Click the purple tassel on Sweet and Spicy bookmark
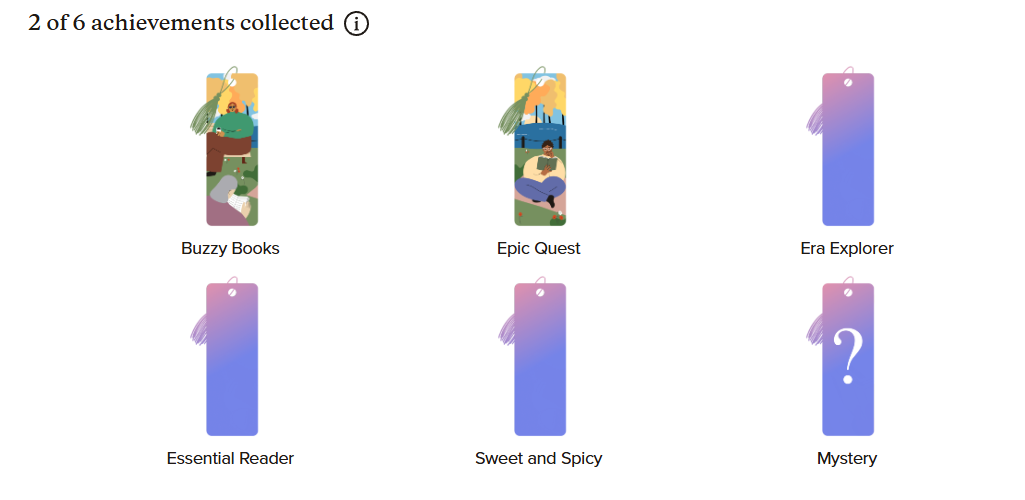 (507, 330)
